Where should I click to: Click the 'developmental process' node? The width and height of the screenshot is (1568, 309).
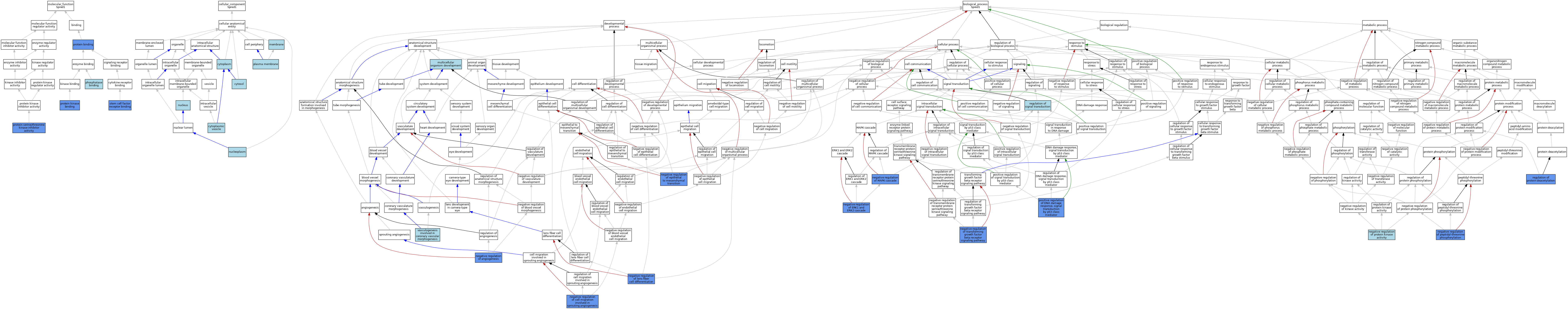[614, 25]
